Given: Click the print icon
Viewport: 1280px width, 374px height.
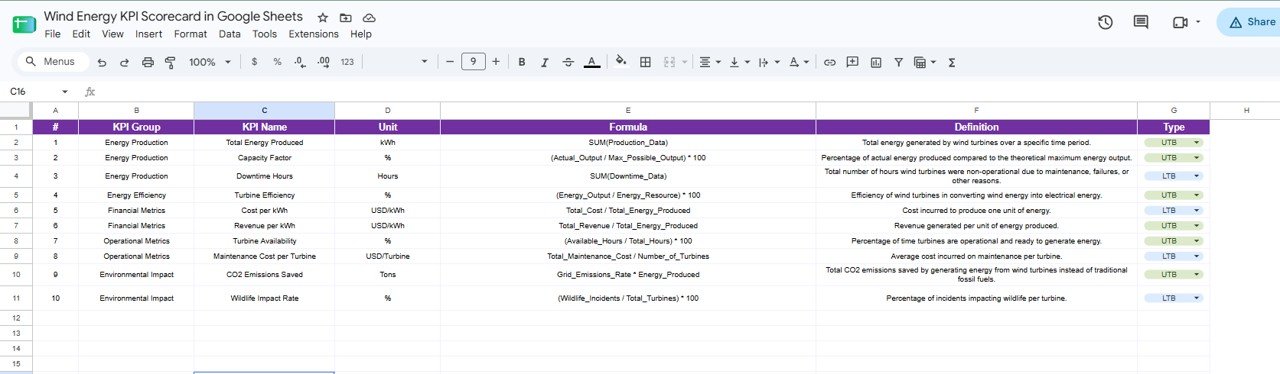Looking at the screenshot, I should pos(148,62).
